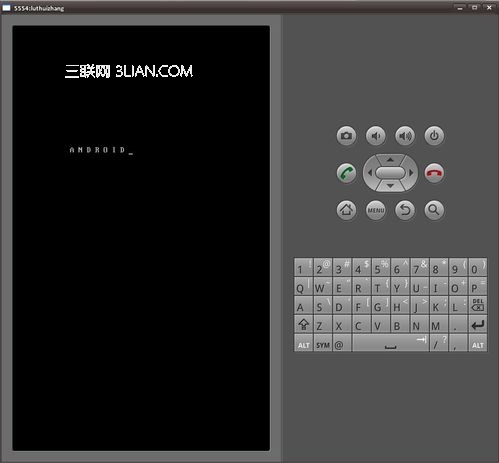This screenshot has width=499, height=463.
Task: Click the K key
Action: pos(439,305)
